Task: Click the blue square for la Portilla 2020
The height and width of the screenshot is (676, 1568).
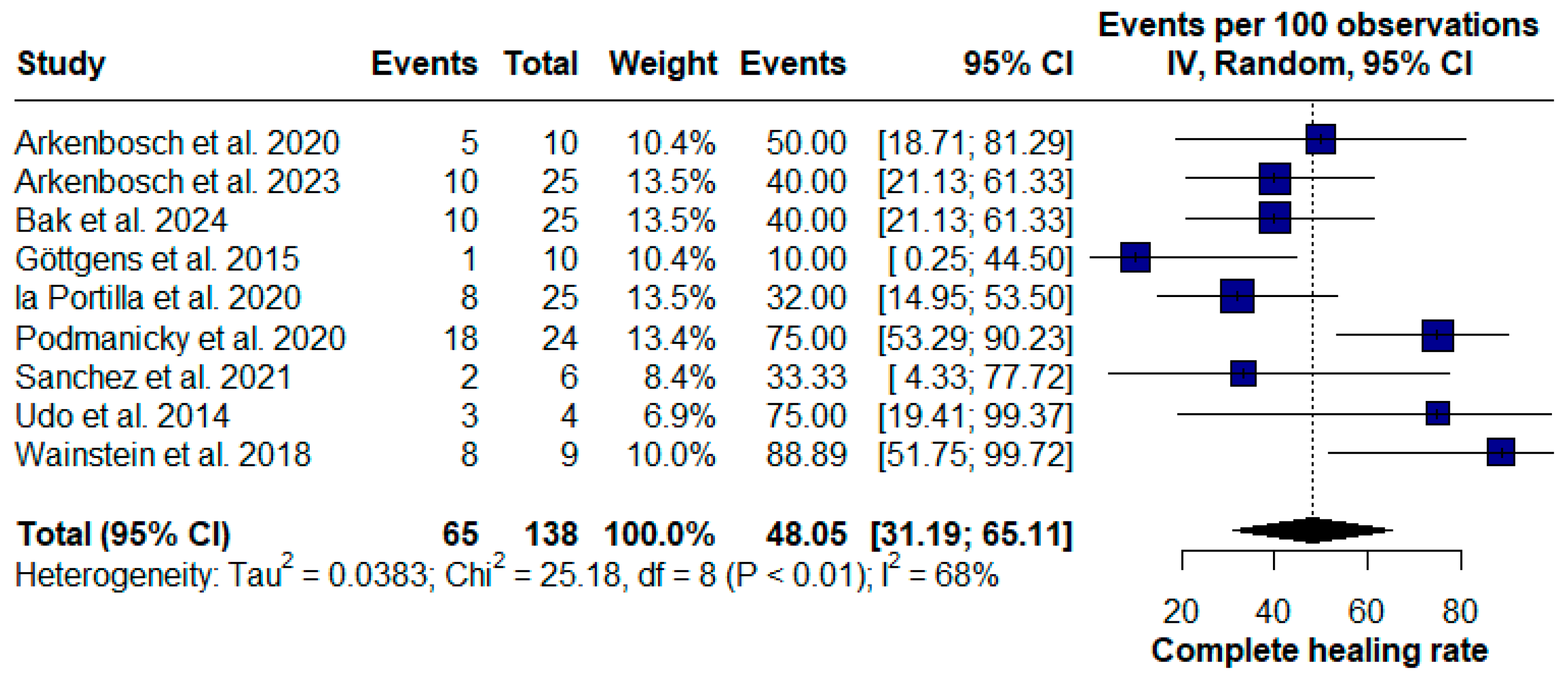Action: pyautogui.click(x=1237, y=297)
